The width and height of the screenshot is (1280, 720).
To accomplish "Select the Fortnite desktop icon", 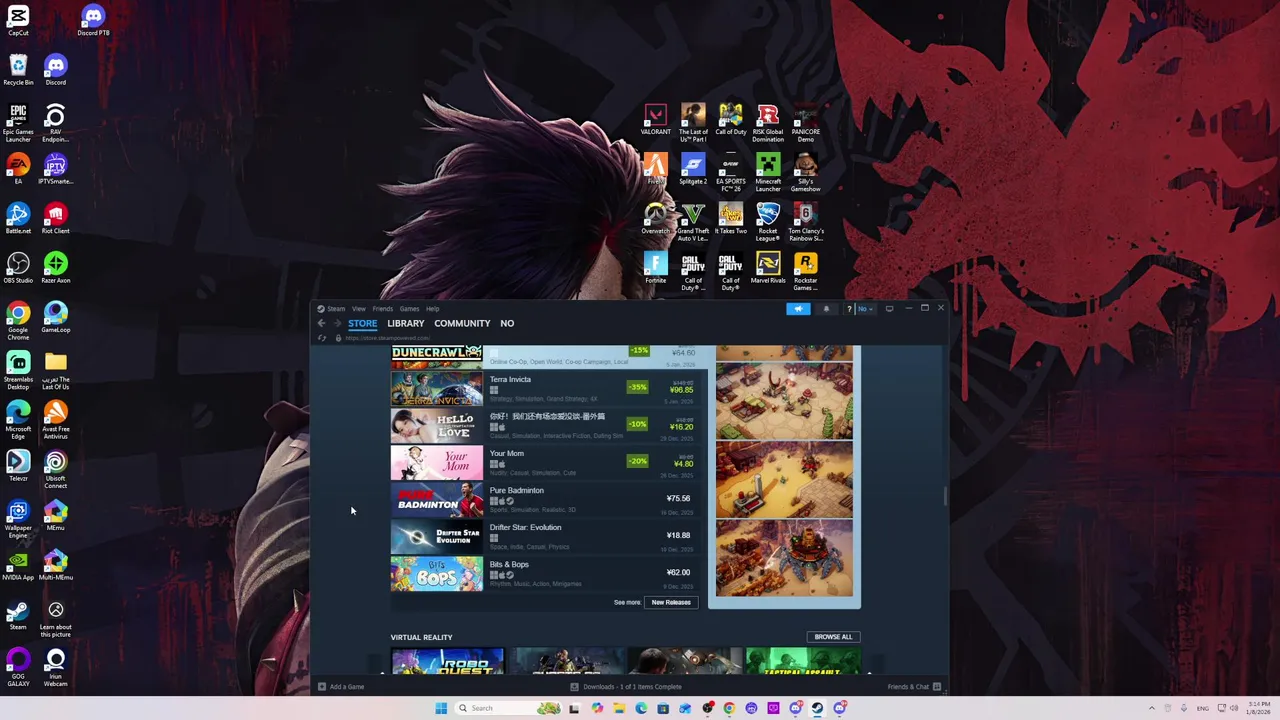I will coord(655,268).
